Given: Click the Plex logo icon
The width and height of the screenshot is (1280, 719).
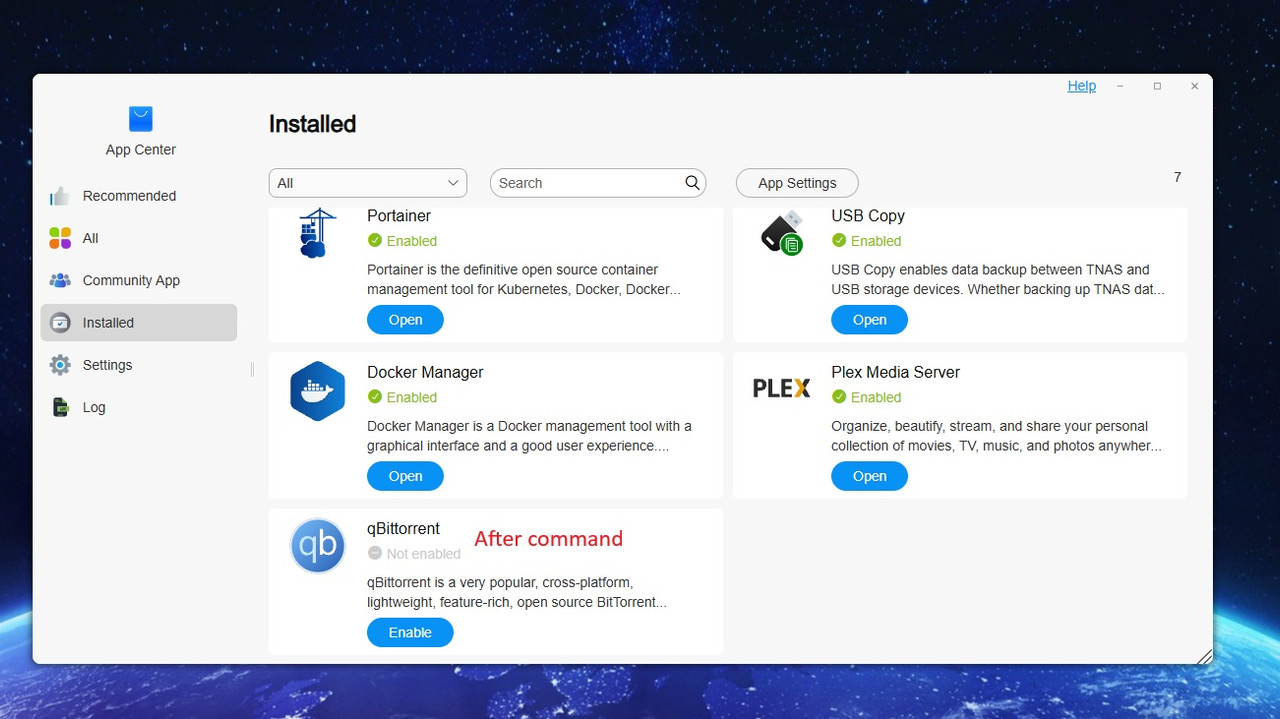Looking at the screenshot, I should click(781, 388).
